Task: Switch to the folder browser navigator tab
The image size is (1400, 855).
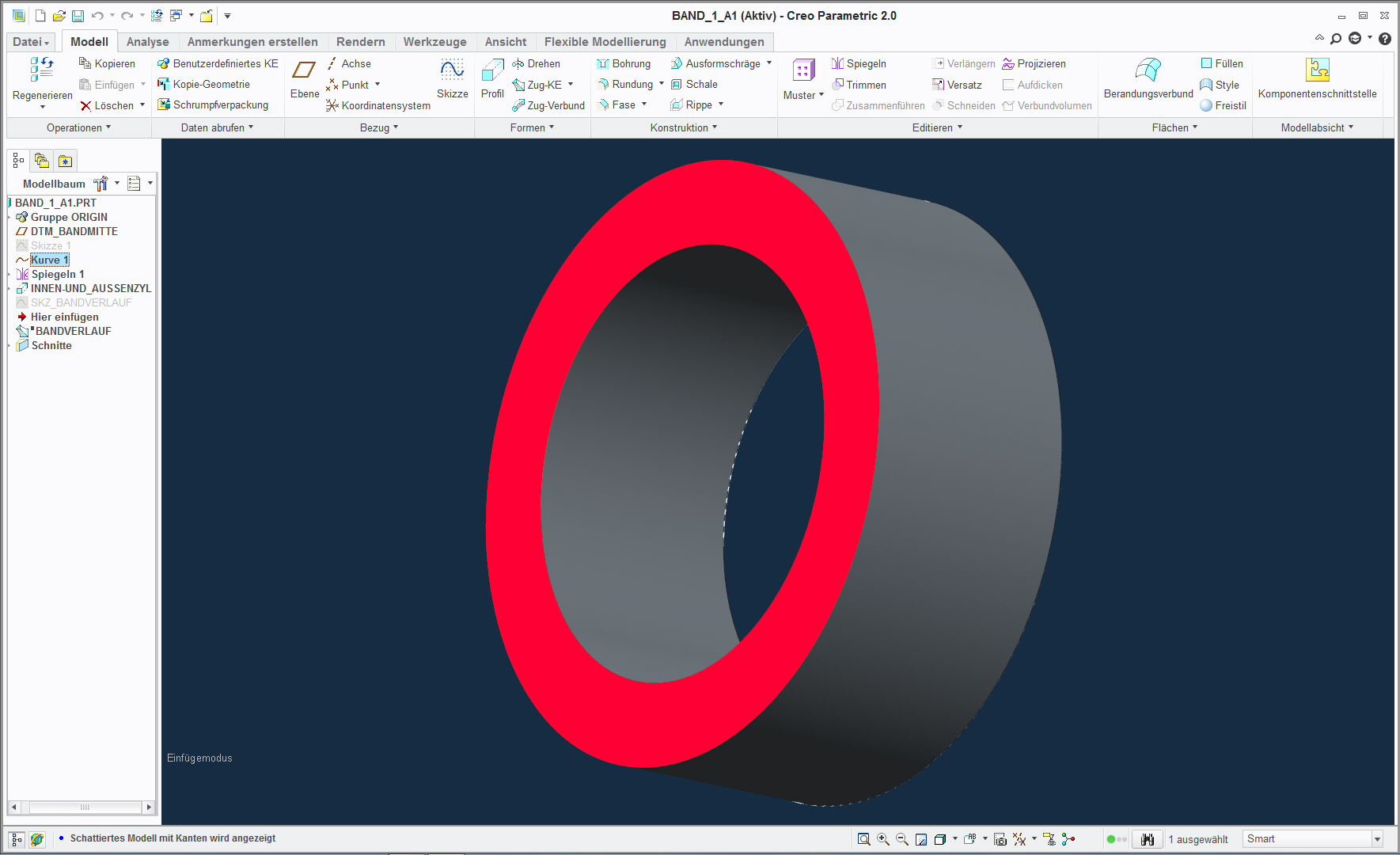Action: click(x=42, y=161)
